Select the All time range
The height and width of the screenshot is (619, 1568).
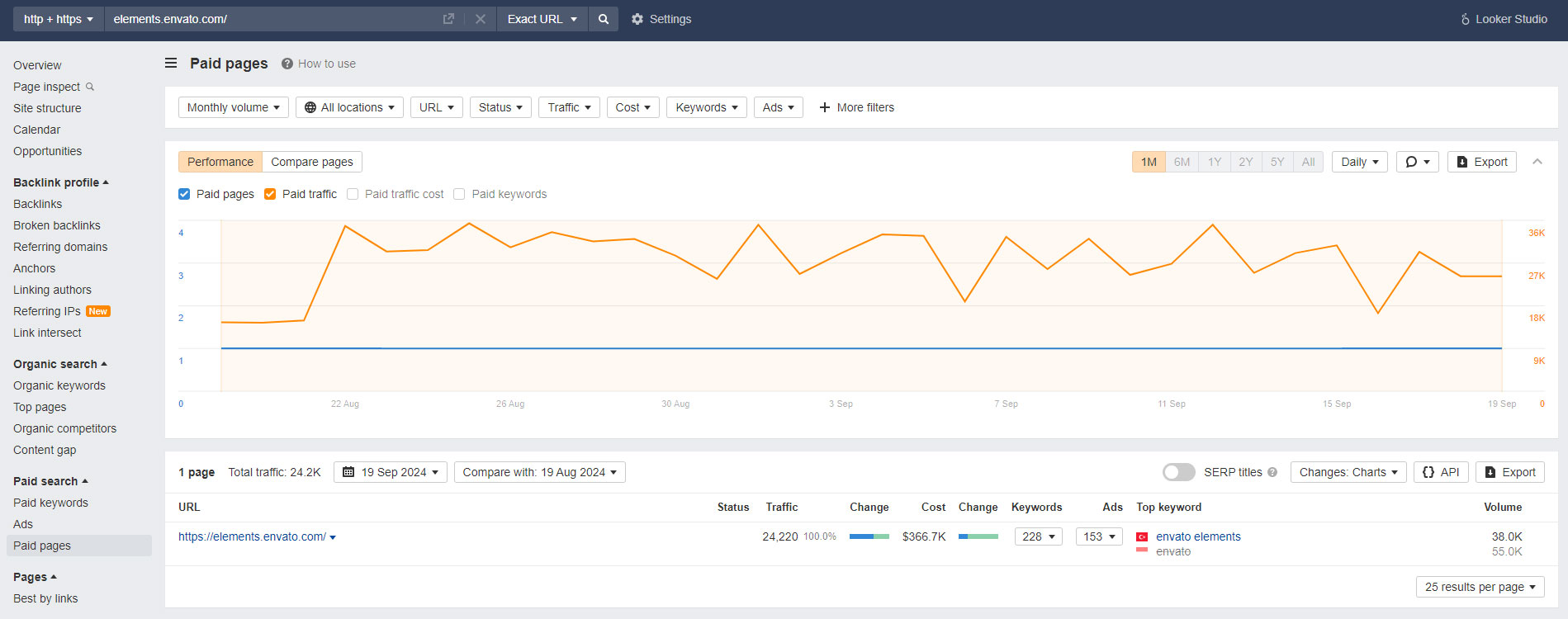click(1309, 162)
